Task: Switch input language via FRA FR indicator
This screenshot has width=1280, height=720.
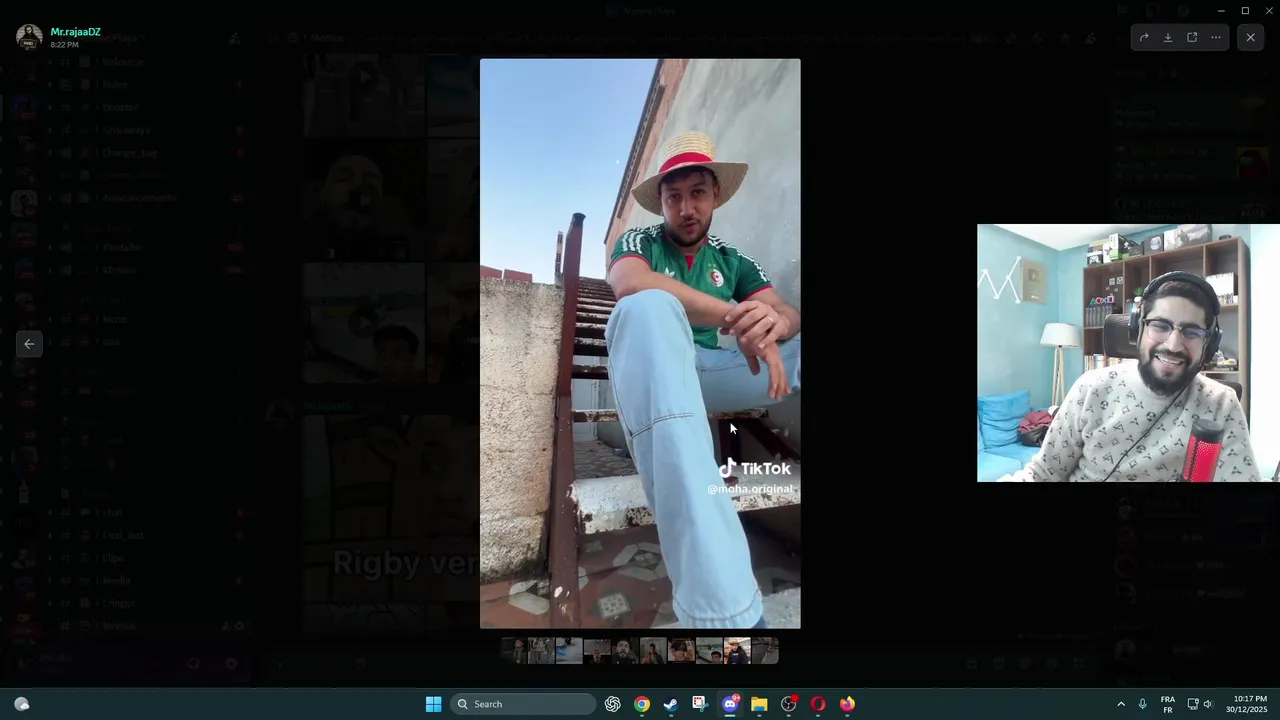Action: click(1168, 704)
